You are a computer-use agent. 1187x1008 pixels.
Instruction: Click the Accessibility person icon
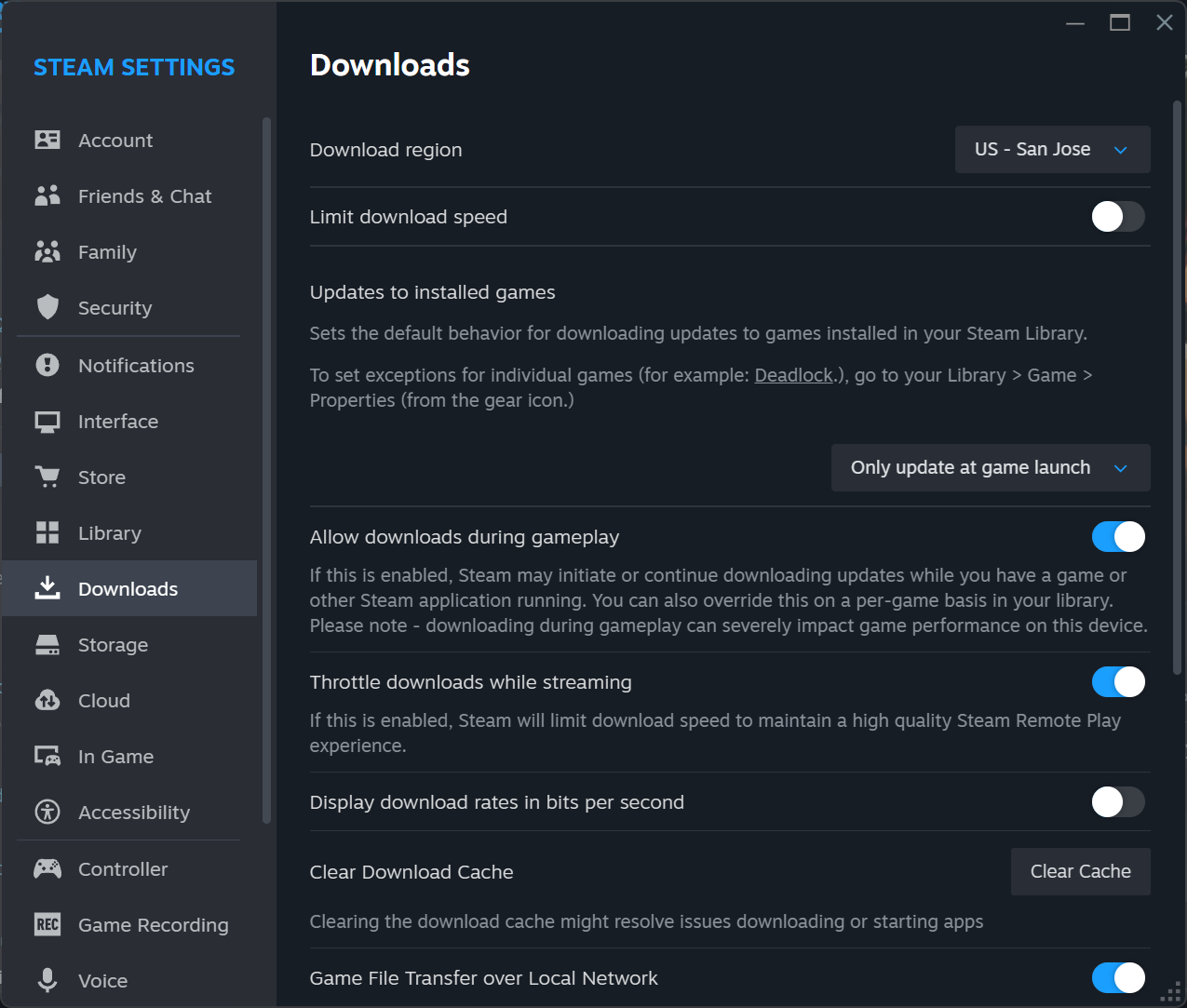(47, 812)
